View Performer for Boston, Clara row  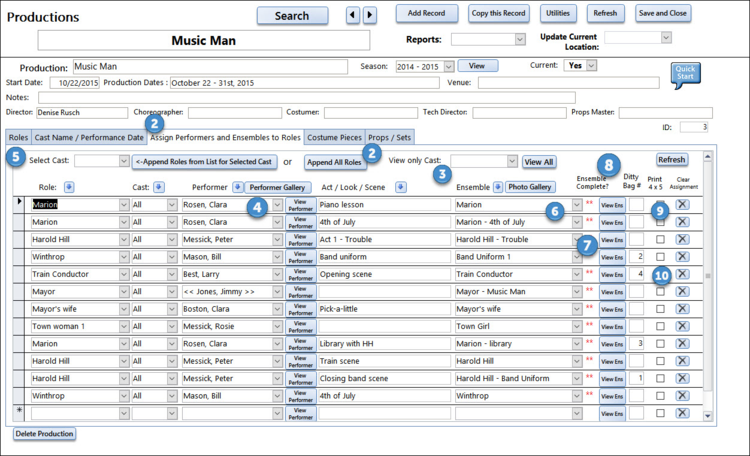(x=300, y=309)
